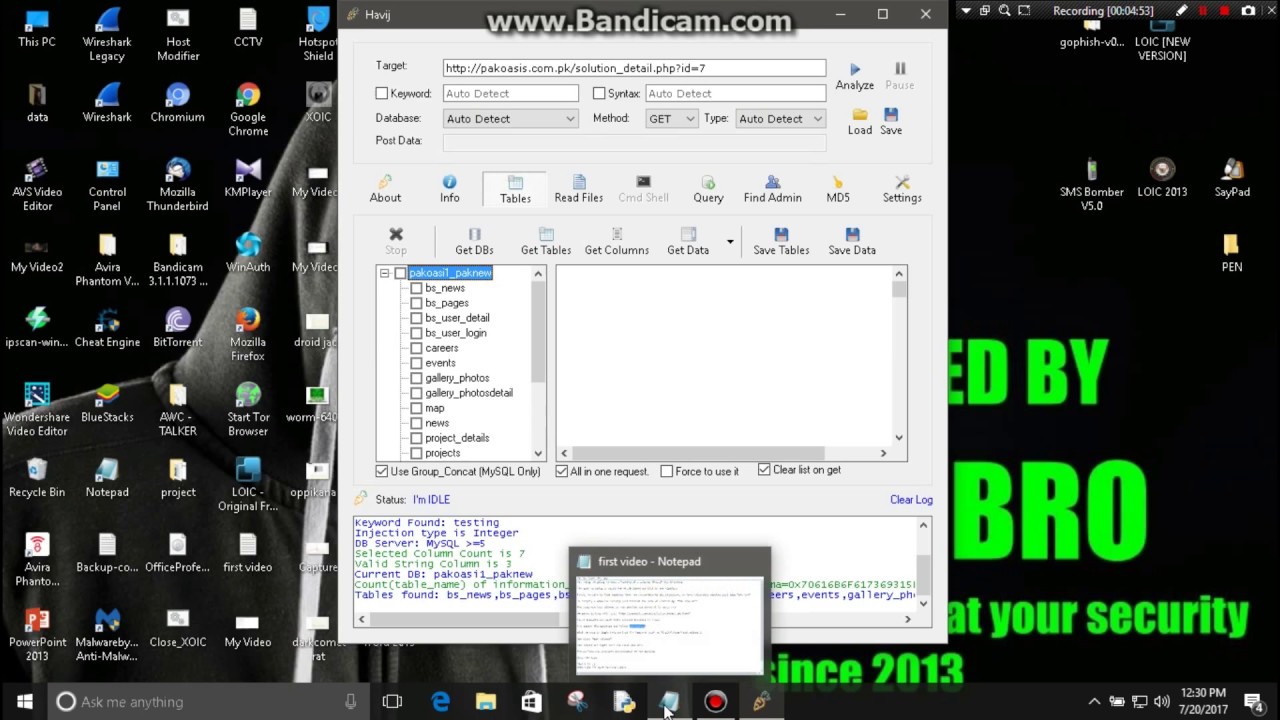
Task: Tick the bs_user_login table checkbox
Action: click(x=416, y=333)
